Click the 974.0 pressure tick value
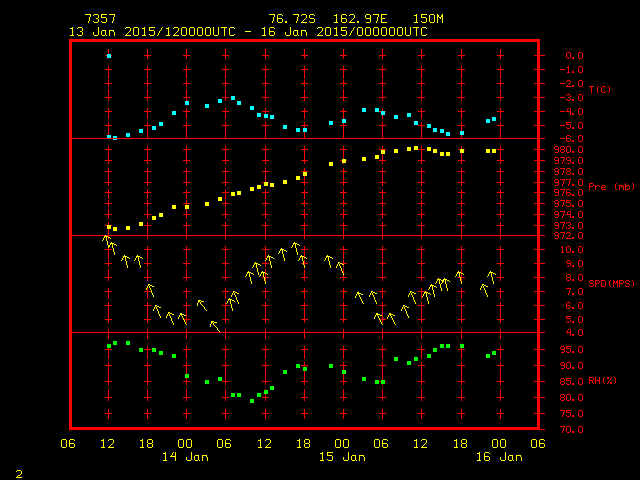The width and height of the screenshot is (640, 480). [x=569, y=214]
